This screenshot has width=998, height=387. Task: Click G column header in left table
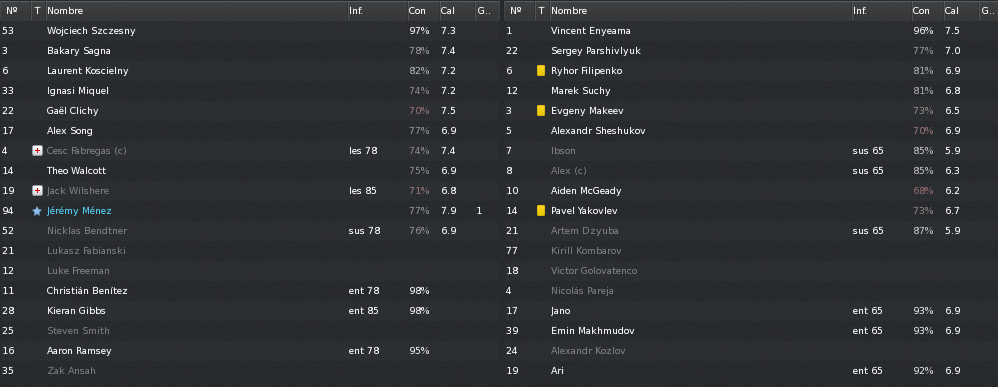486,11
